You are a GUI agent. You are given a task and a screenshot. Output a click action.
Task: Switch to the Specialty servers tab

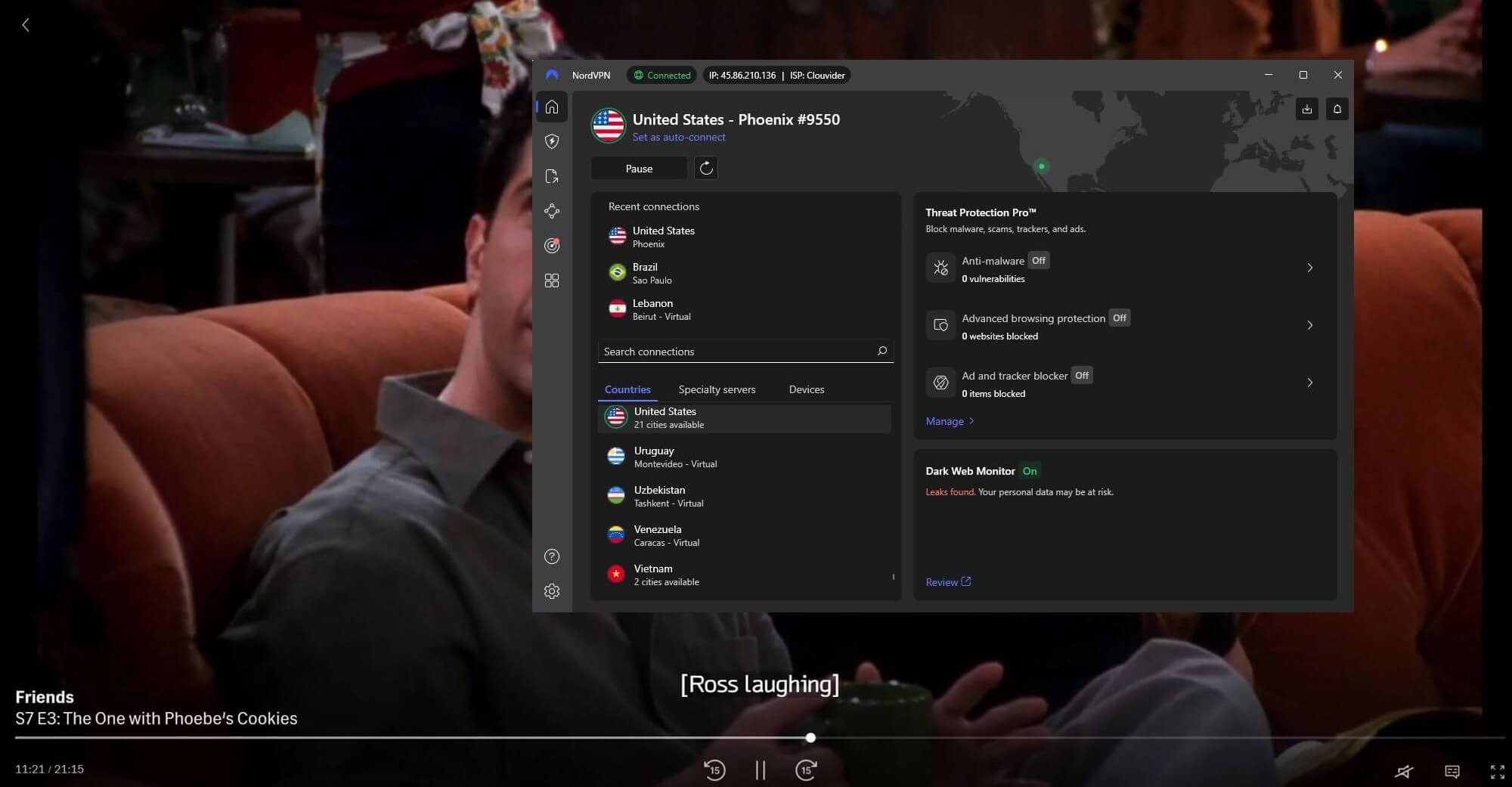pyautogui.click(x=717, y=389)
